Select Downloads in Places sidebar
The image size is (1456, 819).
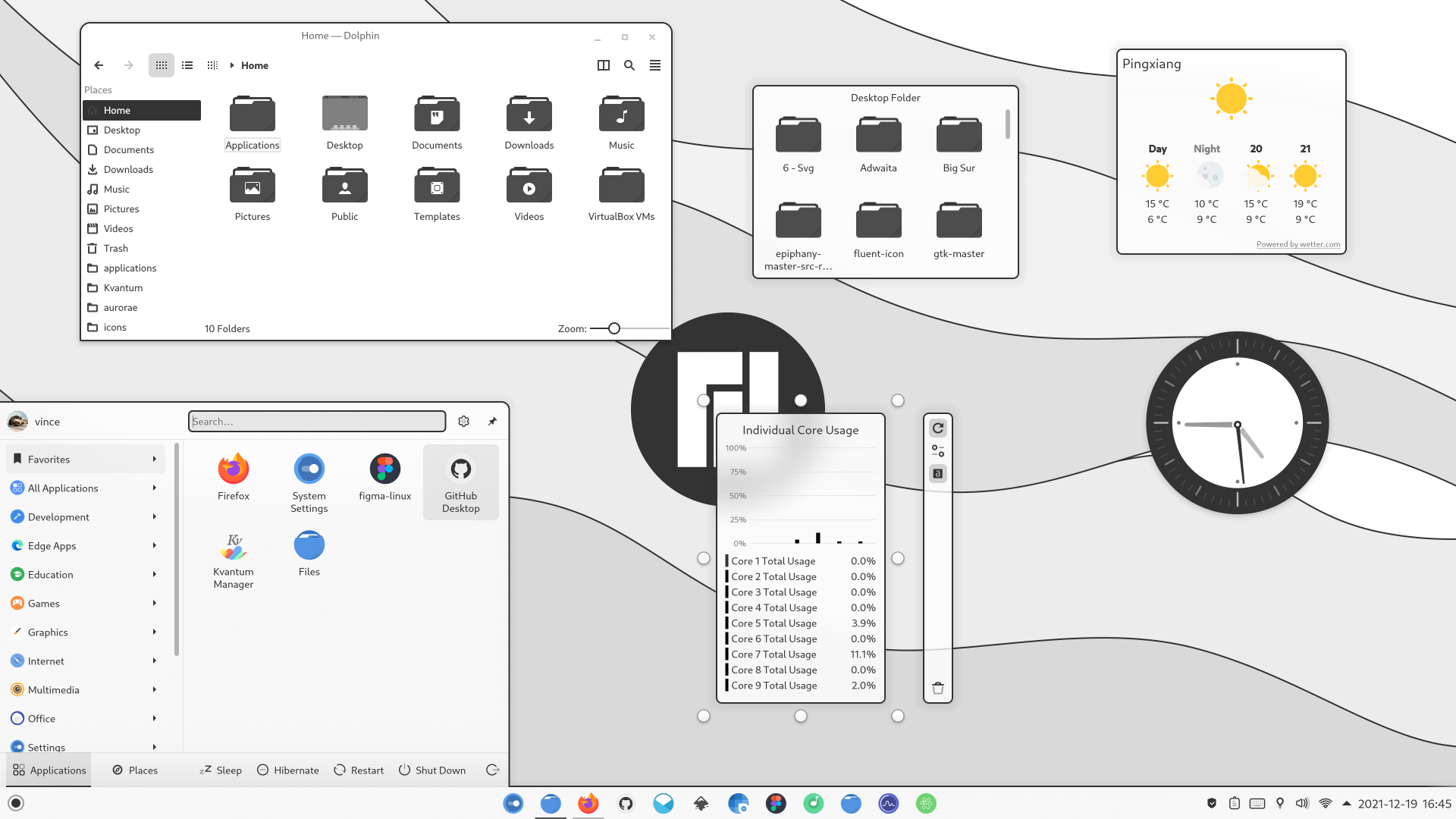128,170
